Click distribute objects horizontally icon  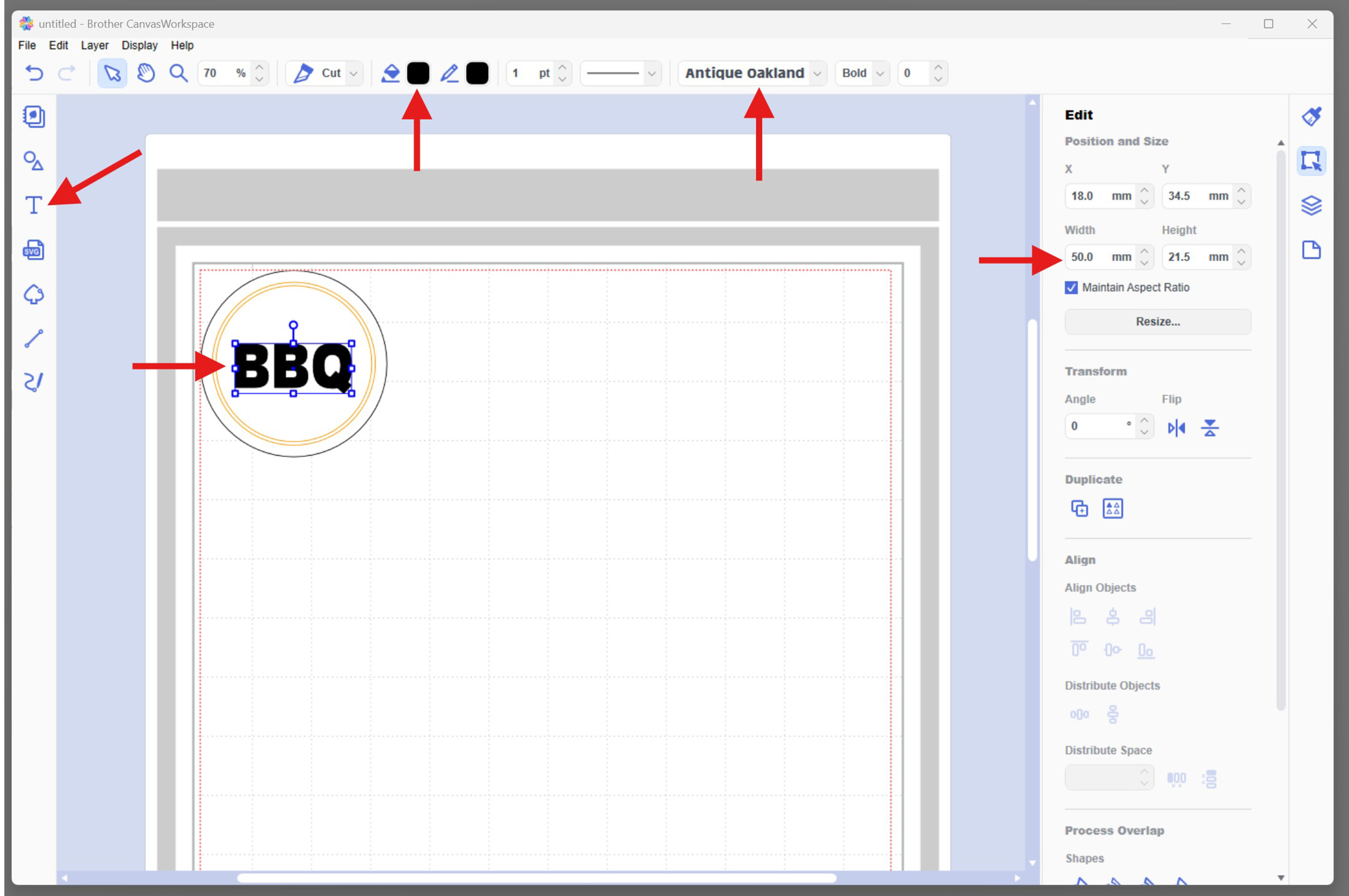tap(1079, 714)
